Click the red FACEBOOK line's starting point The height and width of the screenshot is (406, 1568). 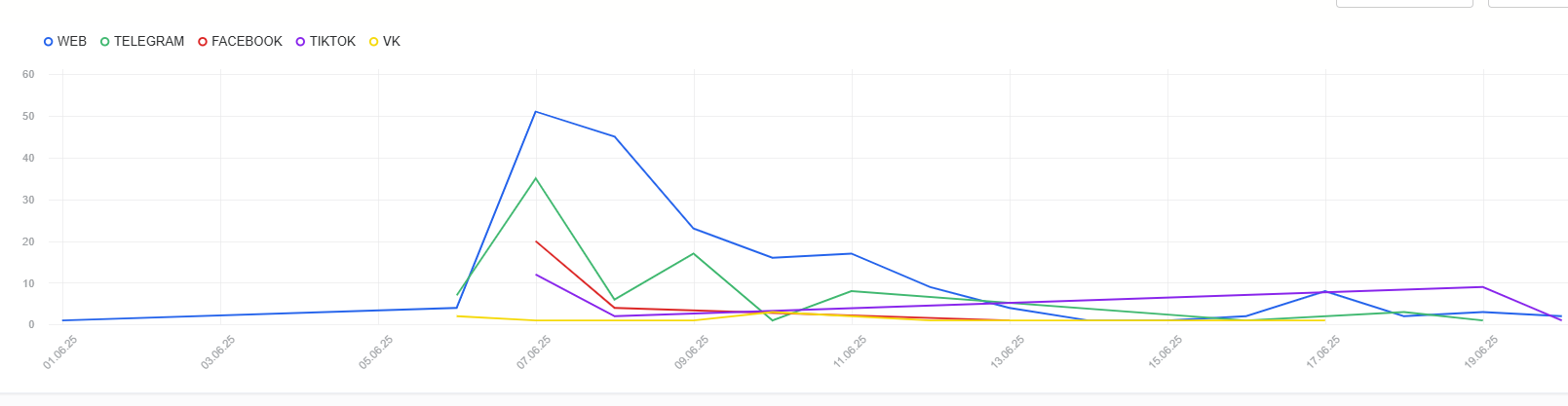click(x=536, y=241)
